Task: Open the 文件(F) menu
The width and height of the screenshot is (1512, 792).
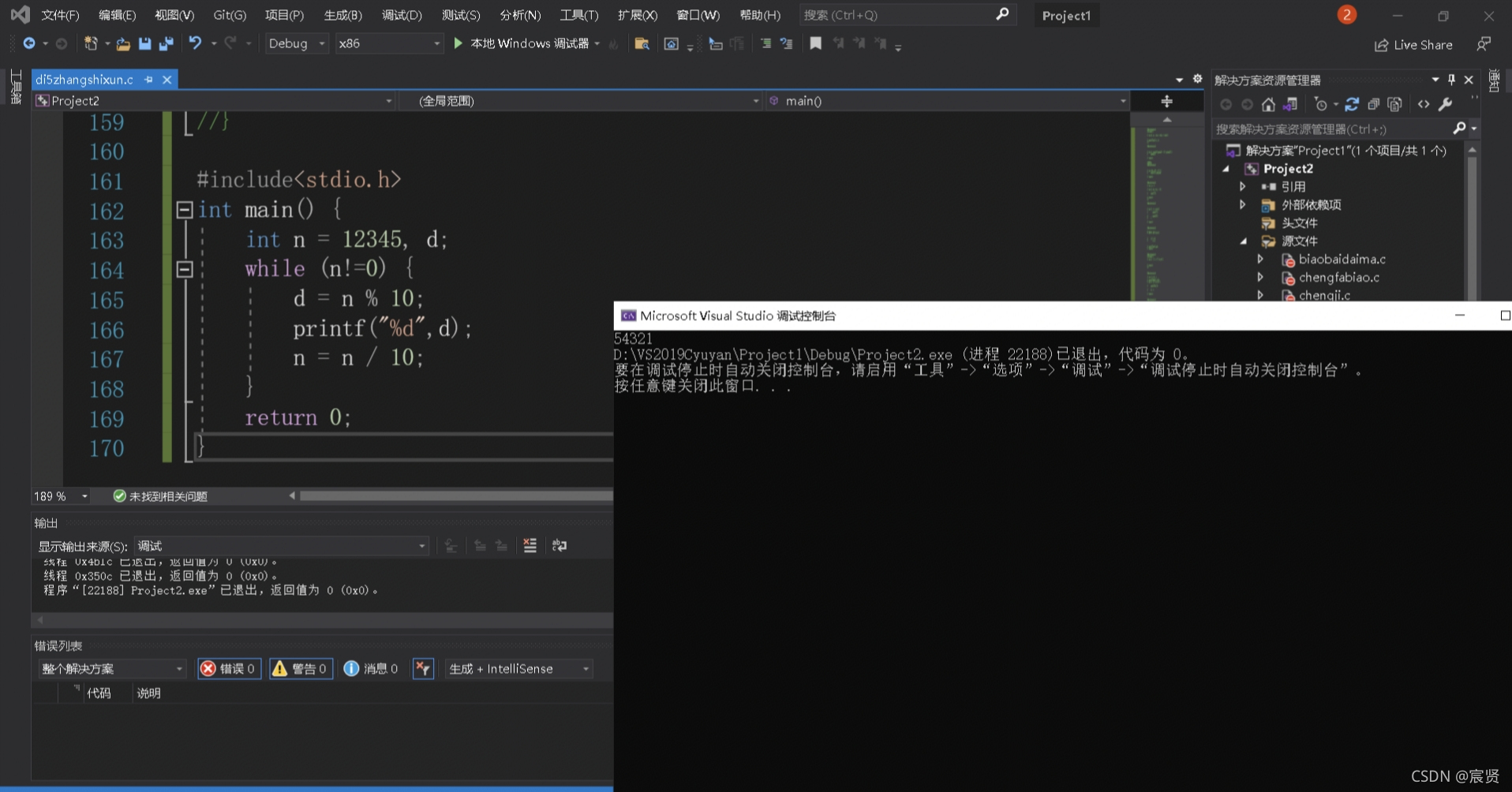Action: coord(60,15)
